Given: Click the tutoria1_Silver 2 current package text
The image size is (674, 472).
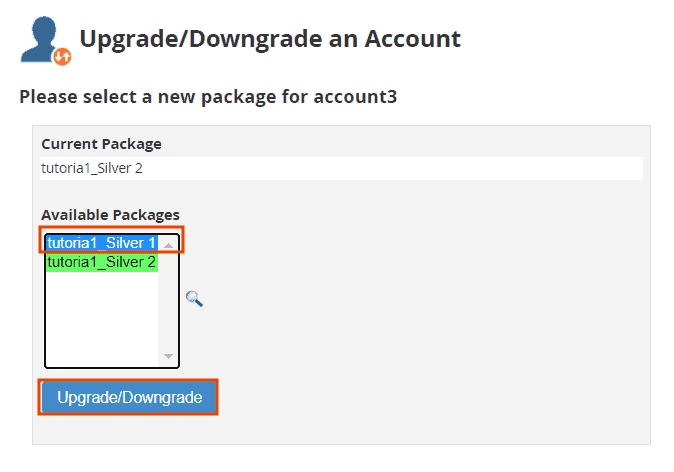Looking at the screenshot, I should pyautogui.click(x=92, y=168).
